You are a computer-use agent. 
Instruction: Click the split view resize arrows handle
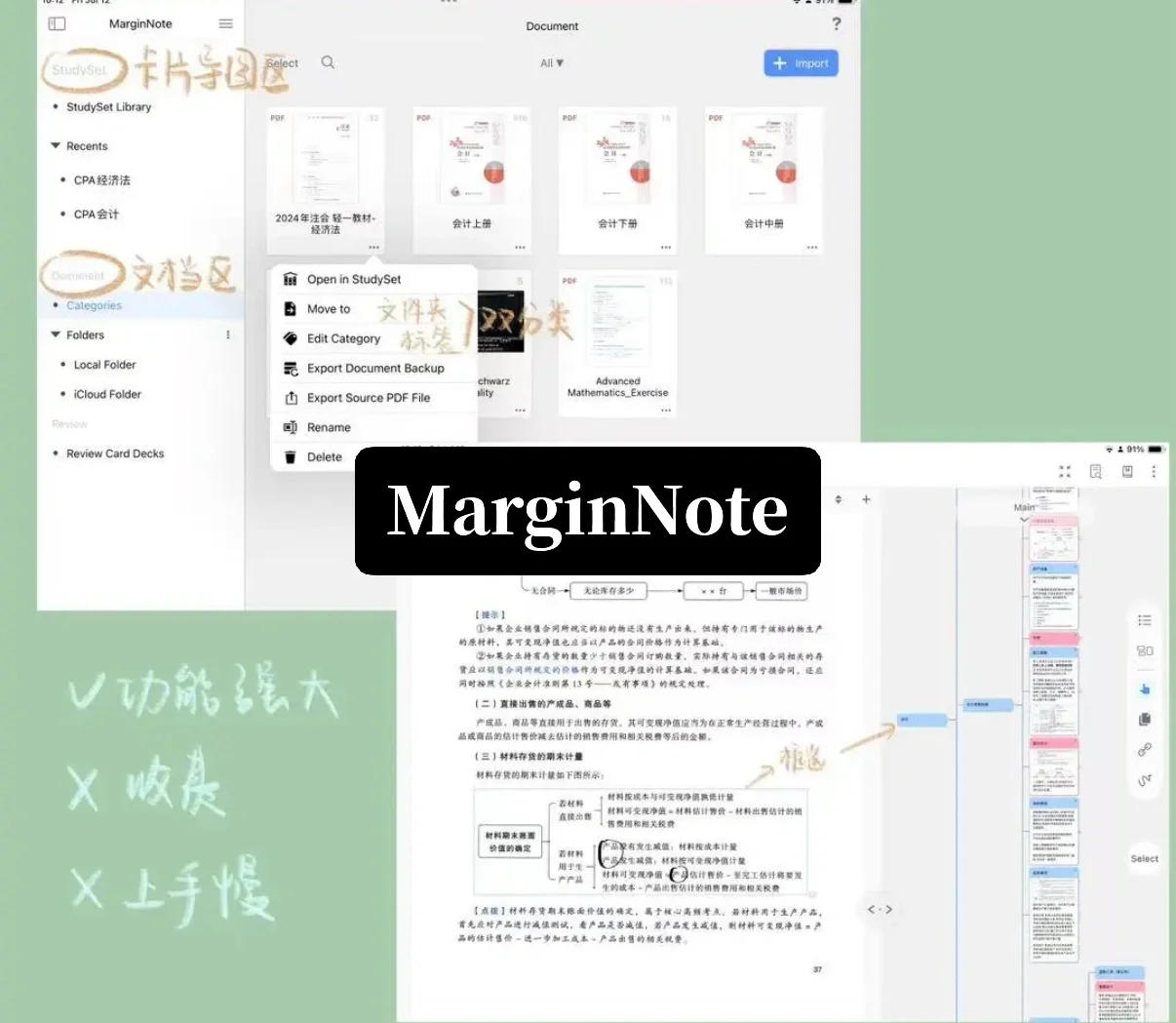pos(880,909)
